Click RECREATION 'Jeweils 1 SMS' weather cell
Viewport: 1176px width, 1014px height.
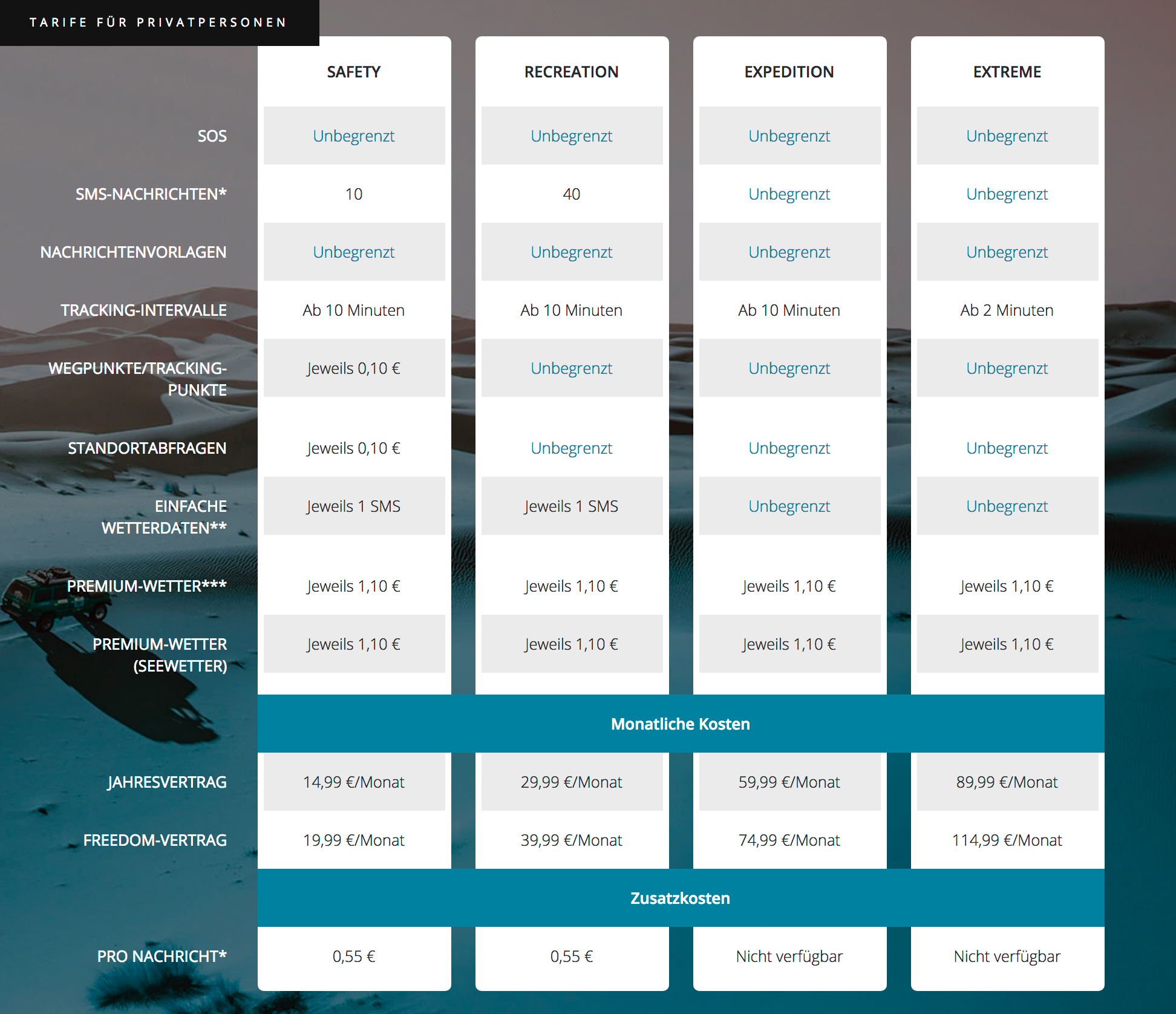[571, 506]
